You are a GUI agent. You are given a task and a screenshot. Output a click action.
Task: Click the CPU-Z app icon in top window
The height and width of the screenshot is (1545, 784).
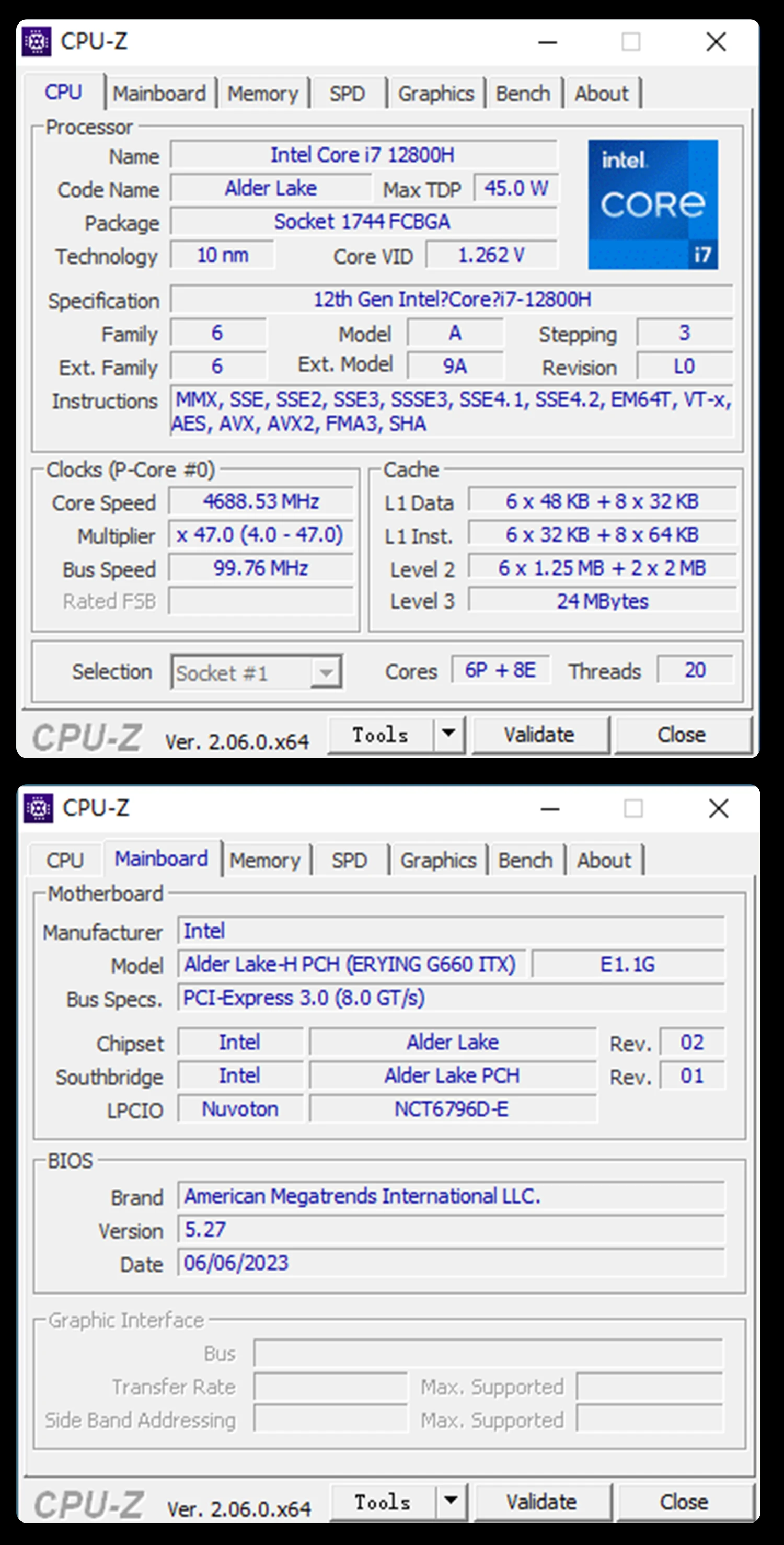[37, 42]
